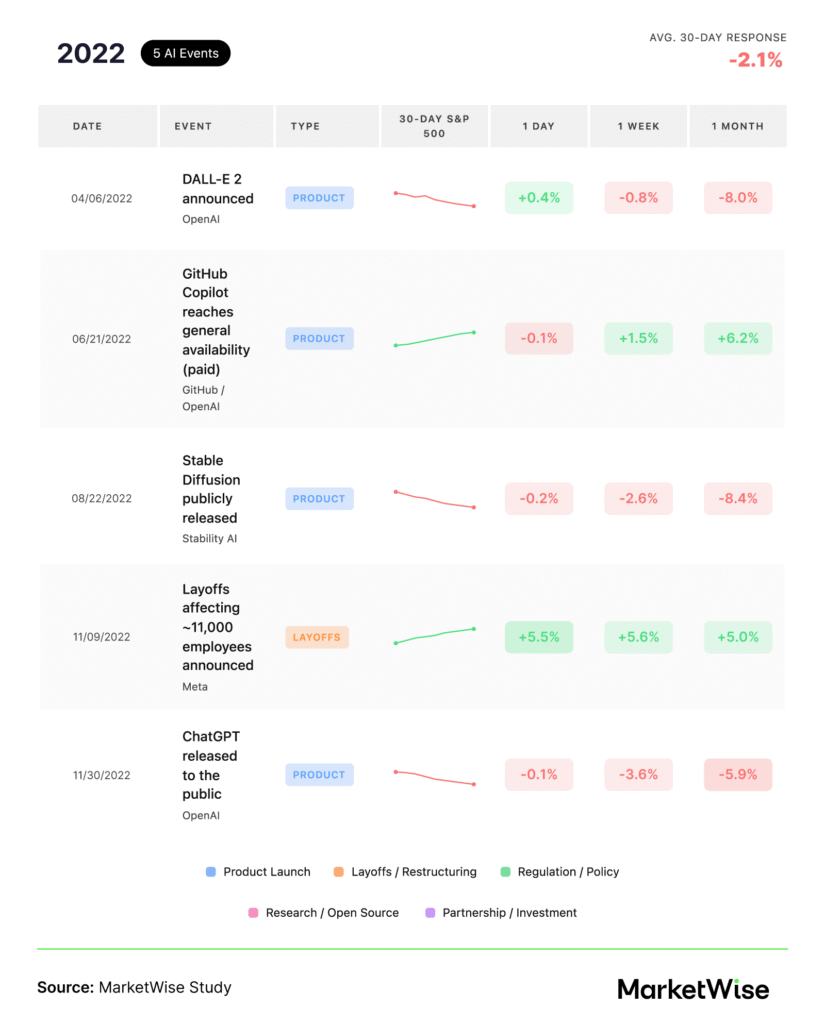Click the -8.4% one-month value badge
This screenshot has height=1024, width=825.
pyautogui.click(x=738, y=498)
